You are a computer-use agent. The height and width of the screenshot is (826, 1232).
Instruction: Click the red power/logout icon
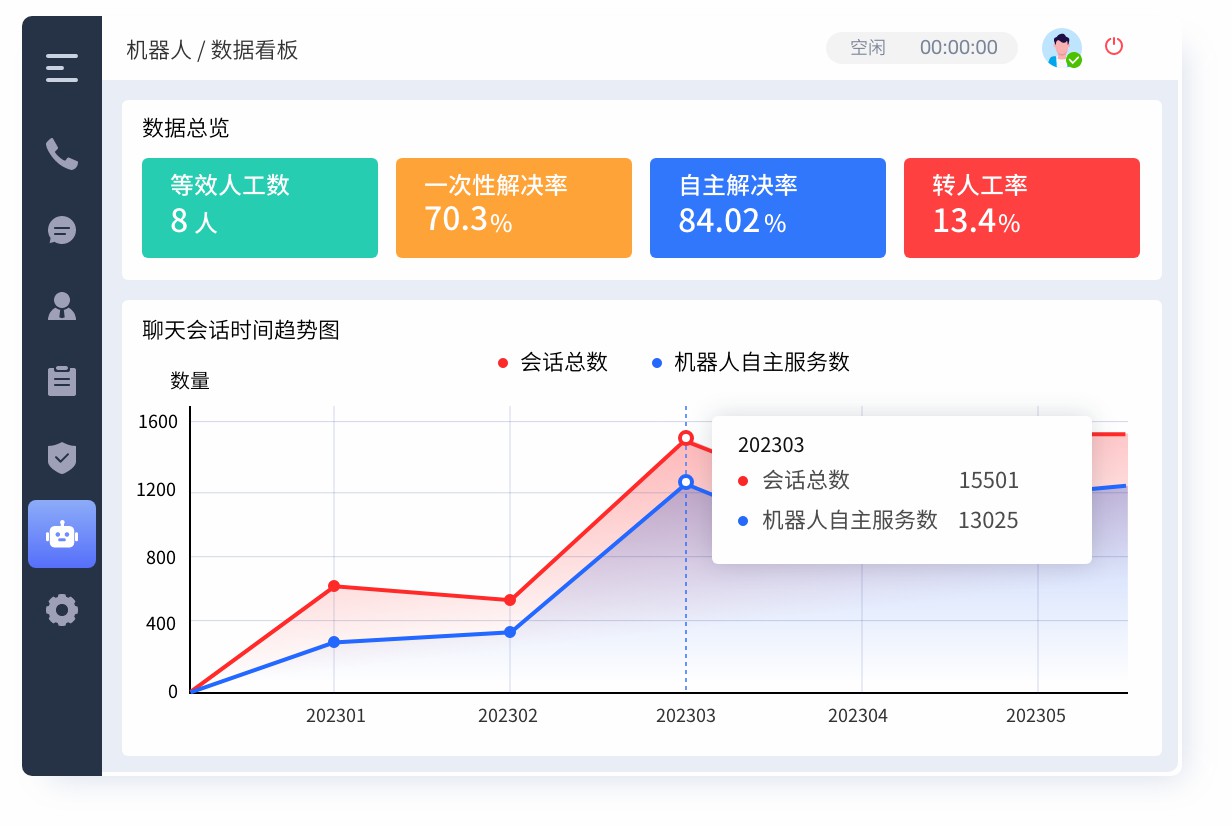pos(1114,46)
